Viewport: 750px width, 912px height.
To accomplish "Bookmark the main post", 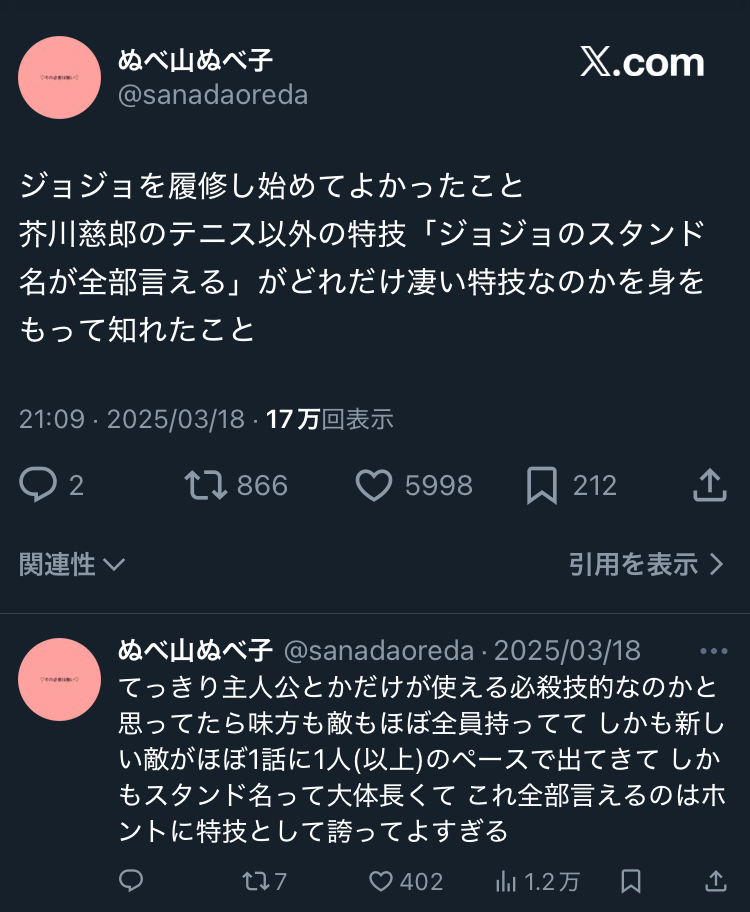I will coord(541,486).
